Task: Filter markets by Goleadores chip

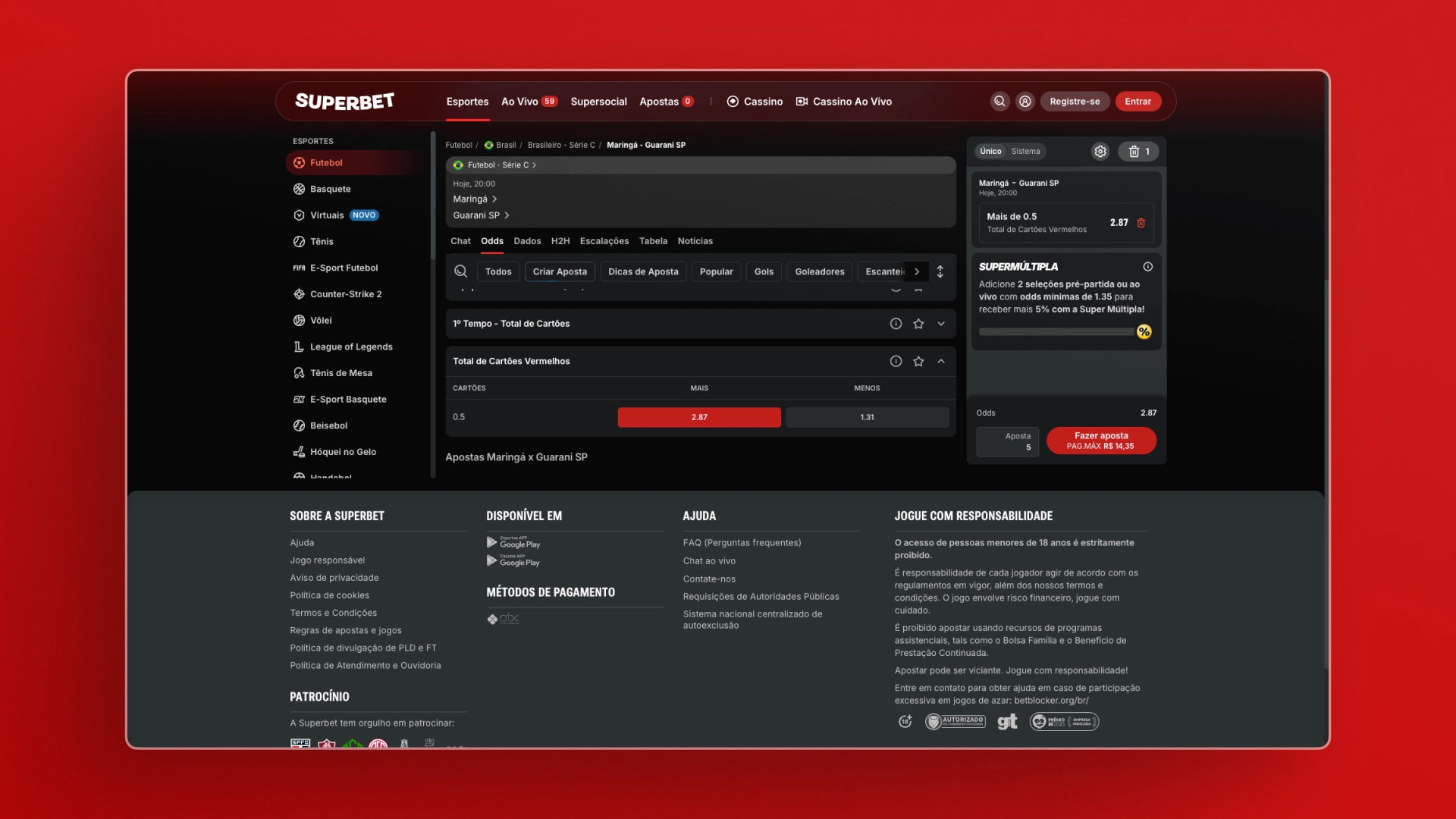Action: coord(819,271)
